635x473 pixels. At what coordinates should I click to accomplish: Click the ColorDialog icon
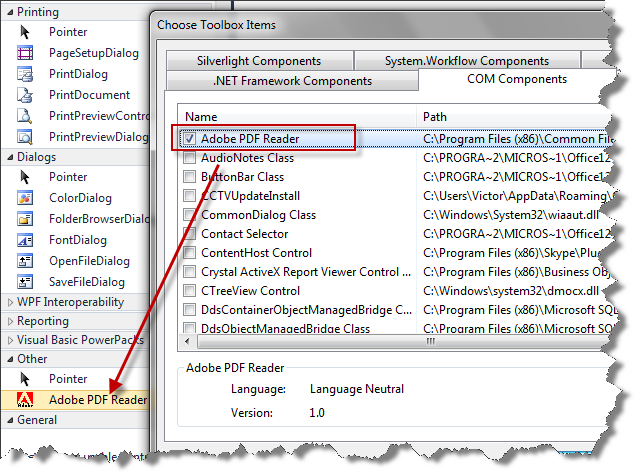[x=25, y=198]
